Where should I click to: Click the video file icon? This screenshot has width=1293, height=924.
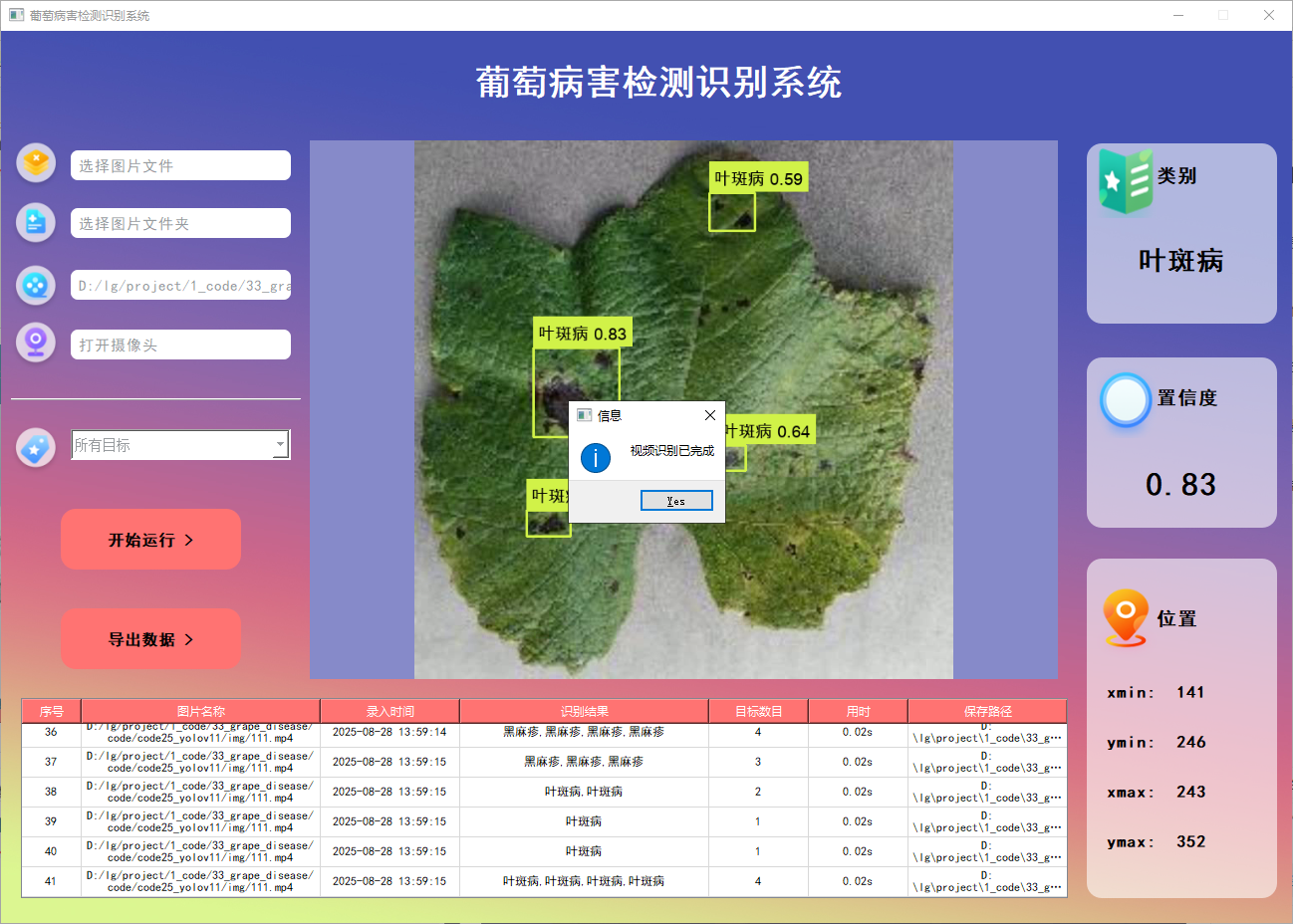(36, 285)
